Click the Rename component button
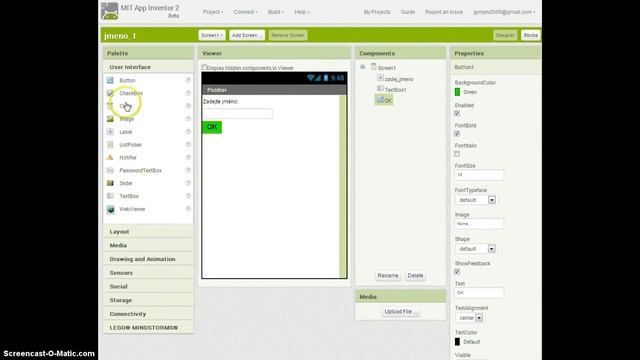640x360 pixels. click(388, 276)
